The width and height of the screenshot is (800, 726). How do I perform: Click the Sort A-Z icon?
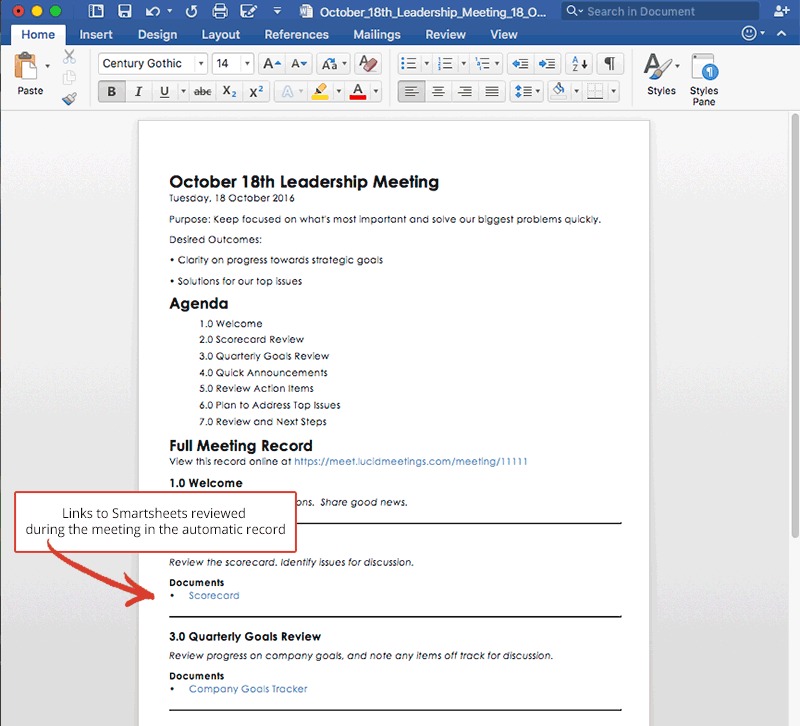pyautogui.click(x=579, y=63)
